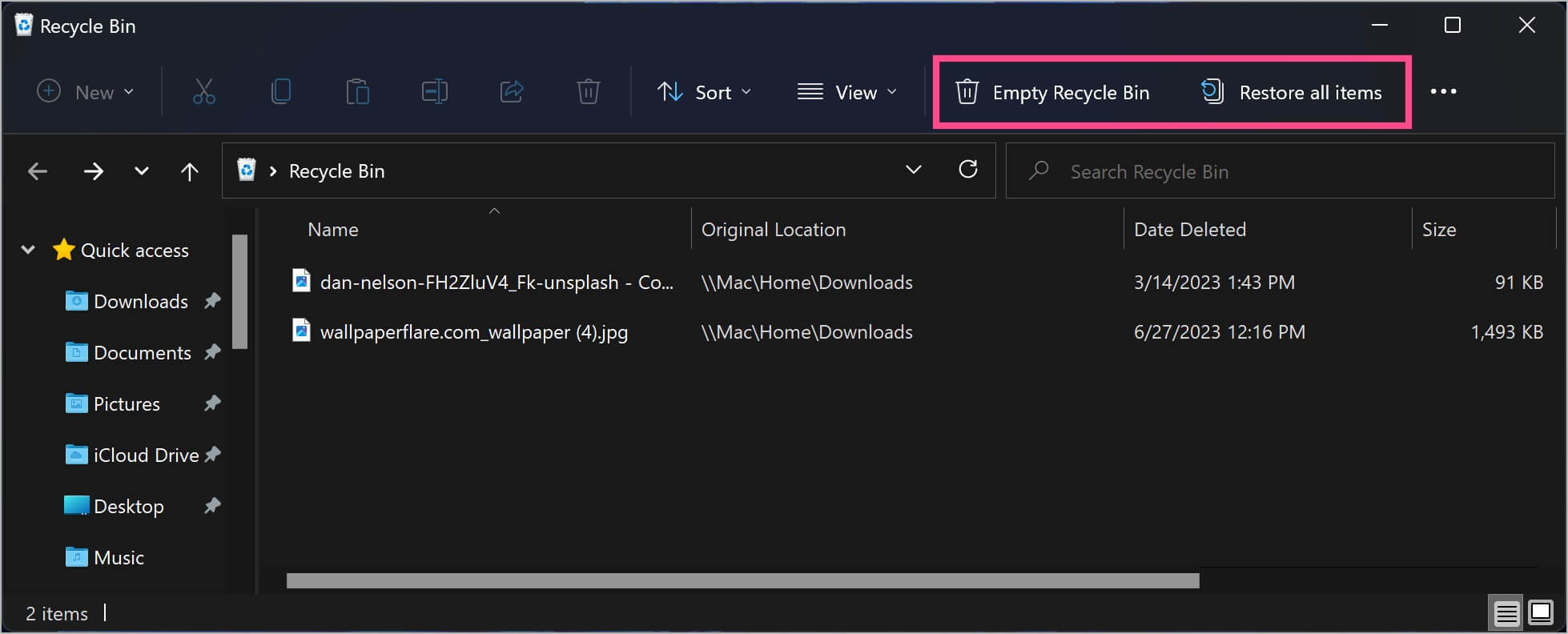Click the Share icon in toolbar
The height and width of the screenshot is (634, 1568).
pos(511,92)
